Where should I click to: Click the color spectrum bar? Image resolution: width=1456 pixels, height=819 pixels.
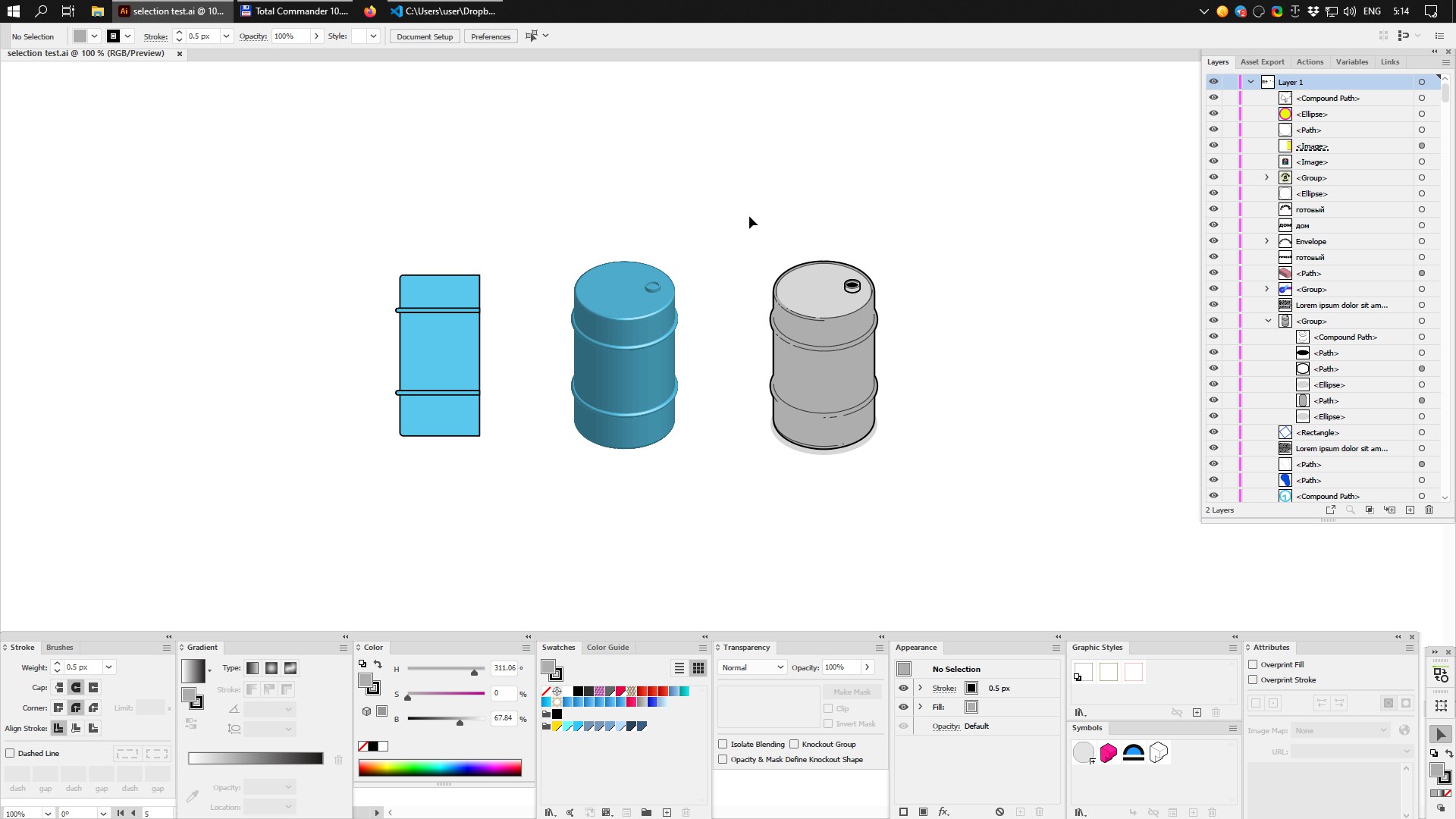click(440, 768)
